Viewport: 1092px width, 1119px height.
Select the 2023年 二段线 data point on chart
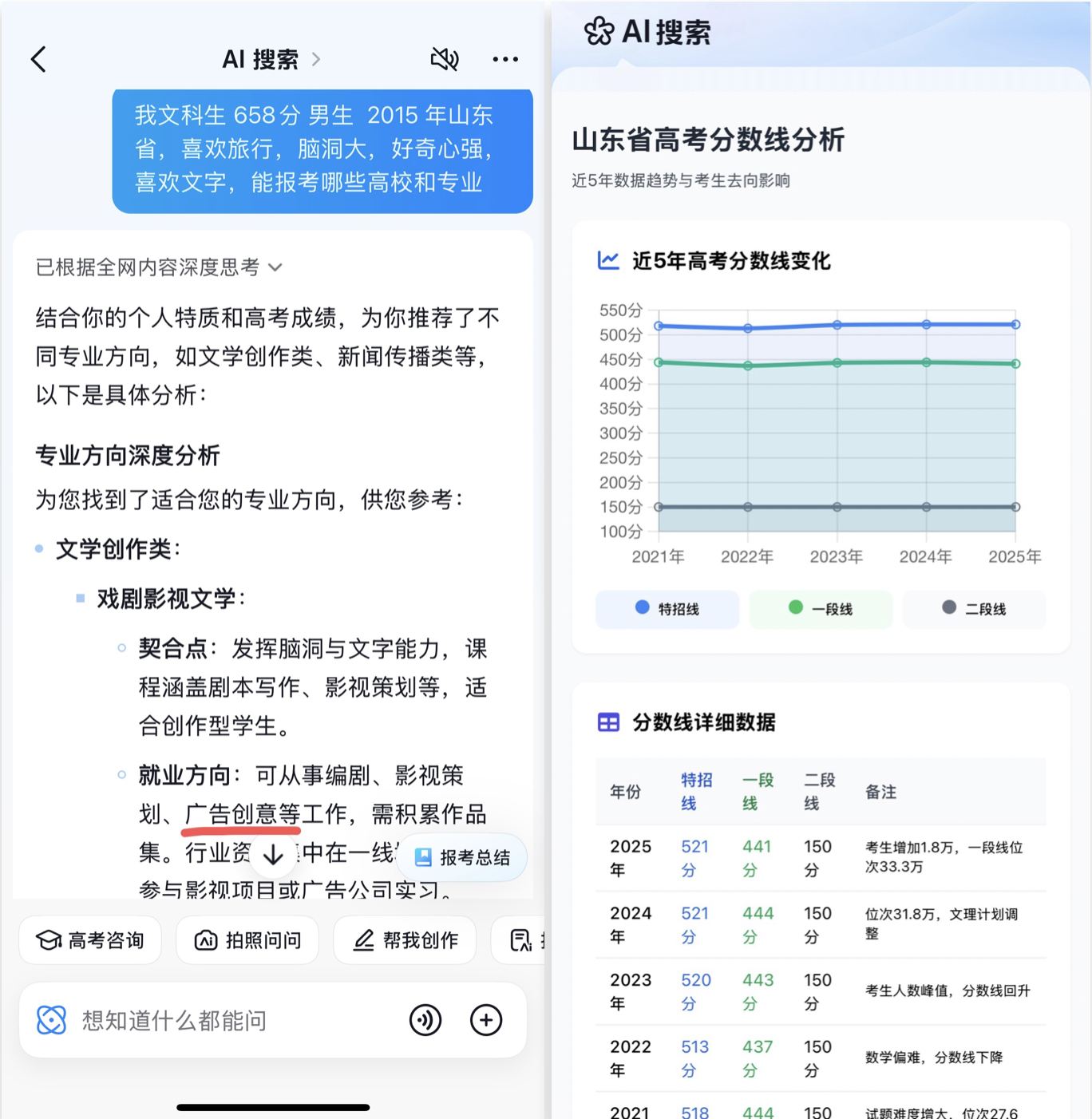[837, 507]
